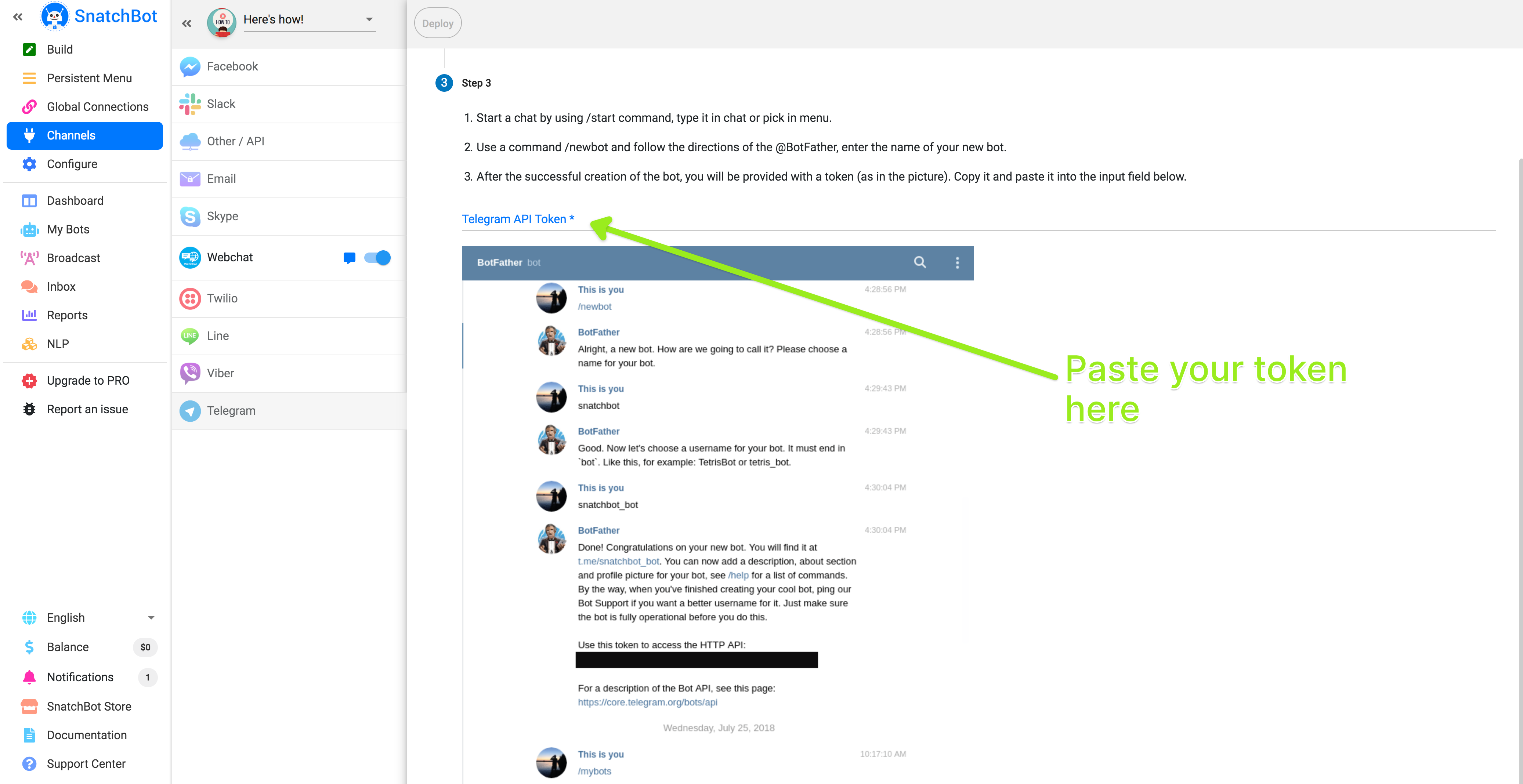The height and width of the screenshot is (784, 1523).
Task: Click the Deploy button
Action: pyautogui.click(x=438, y=23)
